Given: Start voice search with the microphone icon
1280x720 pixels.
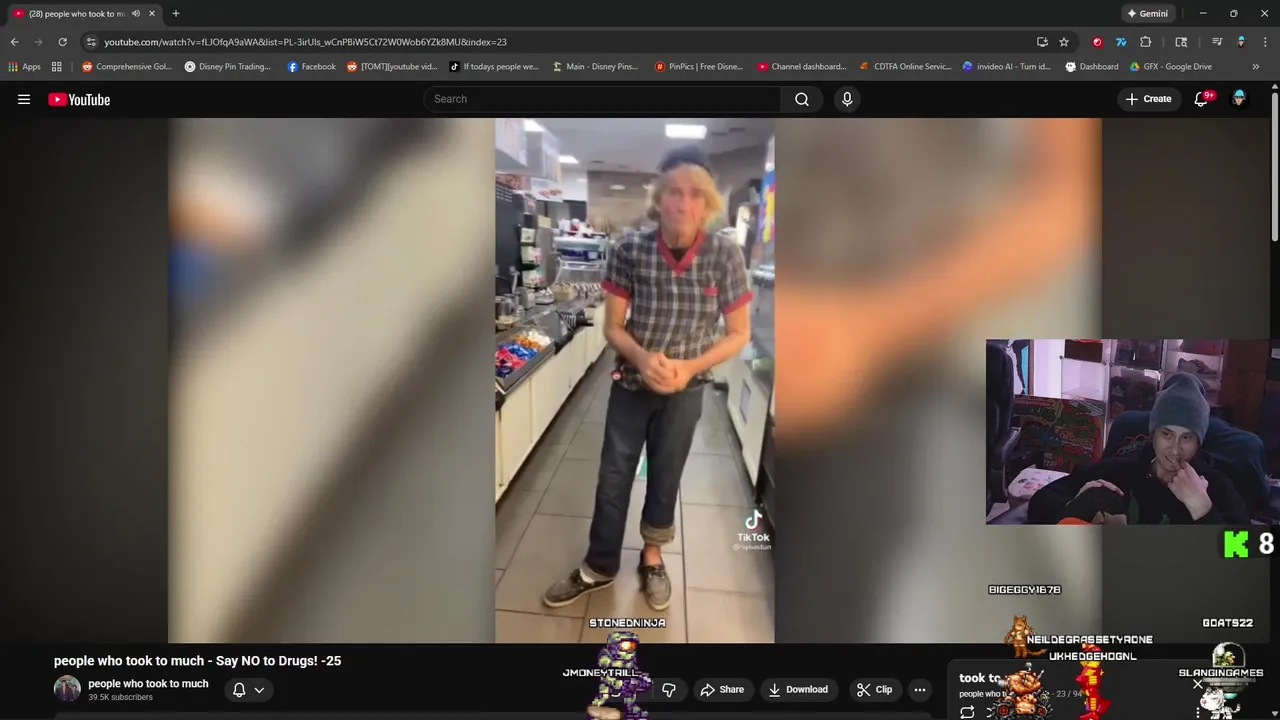Looking at the screenshot, I should point(847,99).
